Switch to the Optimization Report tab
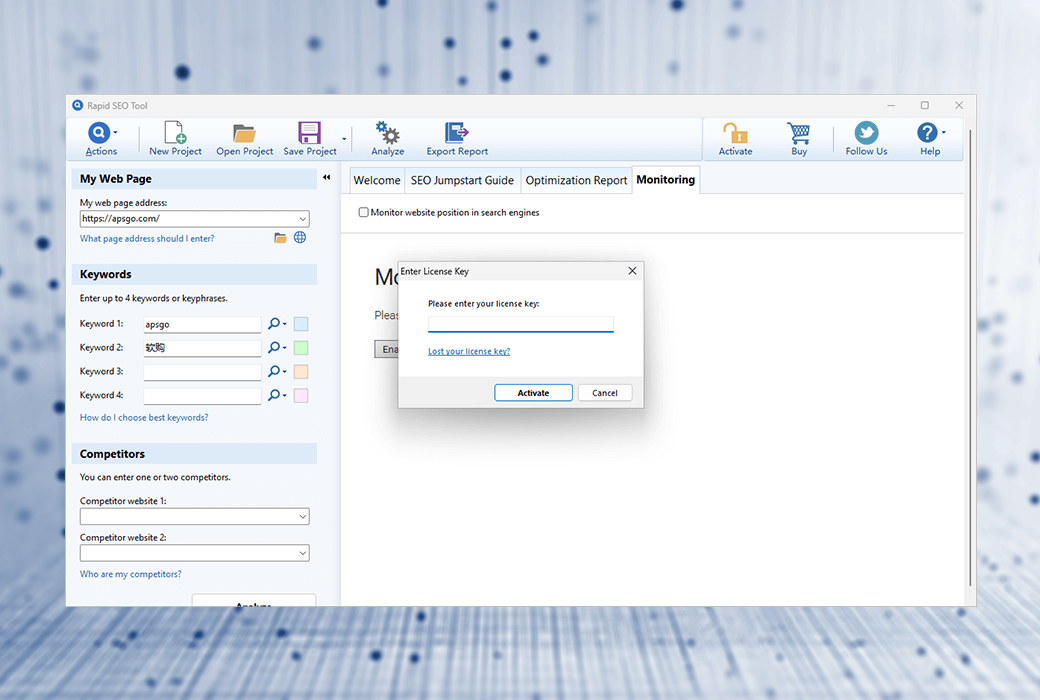Viewport: 1040px width, 700px height. click(x=576, y=181)
